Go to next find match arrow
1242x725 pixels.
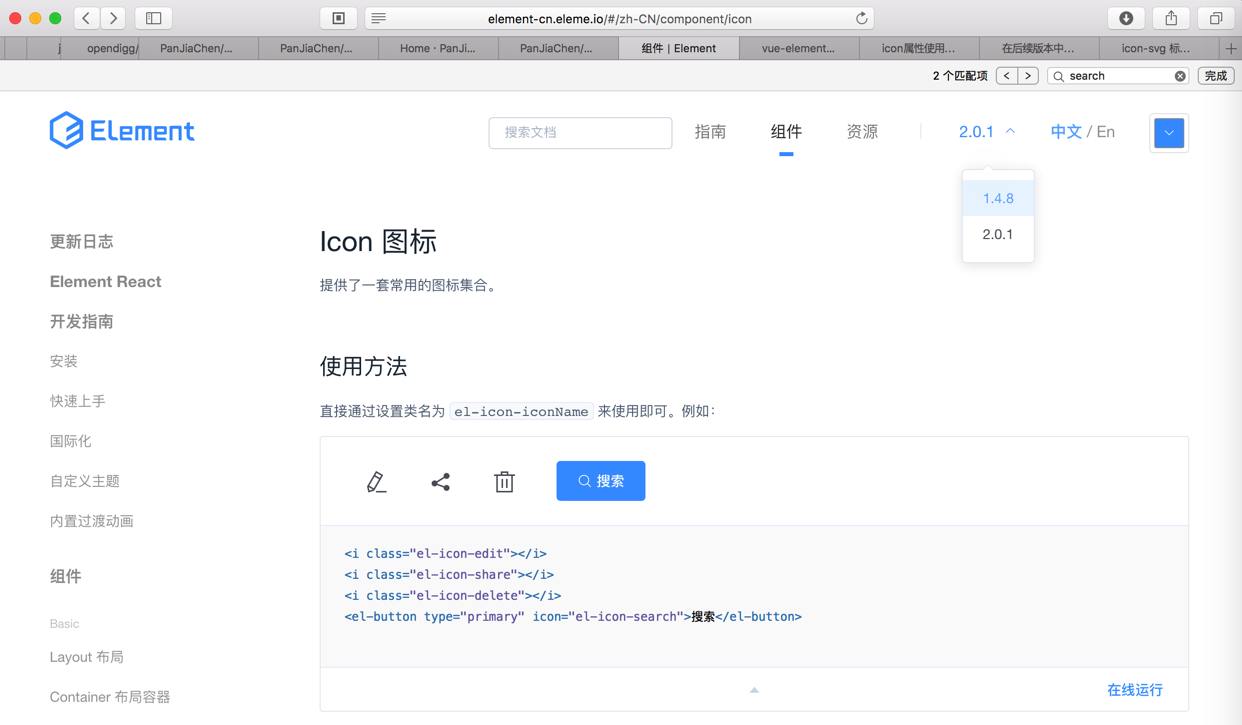tap(1028, 76)
